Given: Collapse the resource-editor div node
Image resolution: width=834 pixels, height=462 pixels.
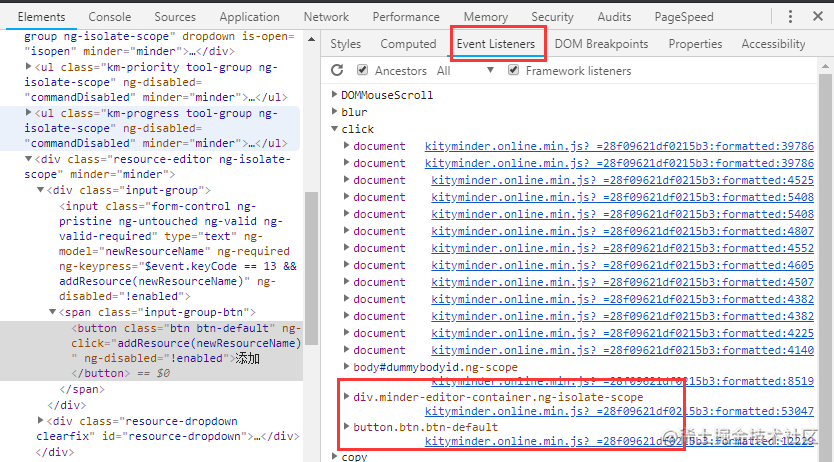Looking at the screenshot, I should click(29, 159).
